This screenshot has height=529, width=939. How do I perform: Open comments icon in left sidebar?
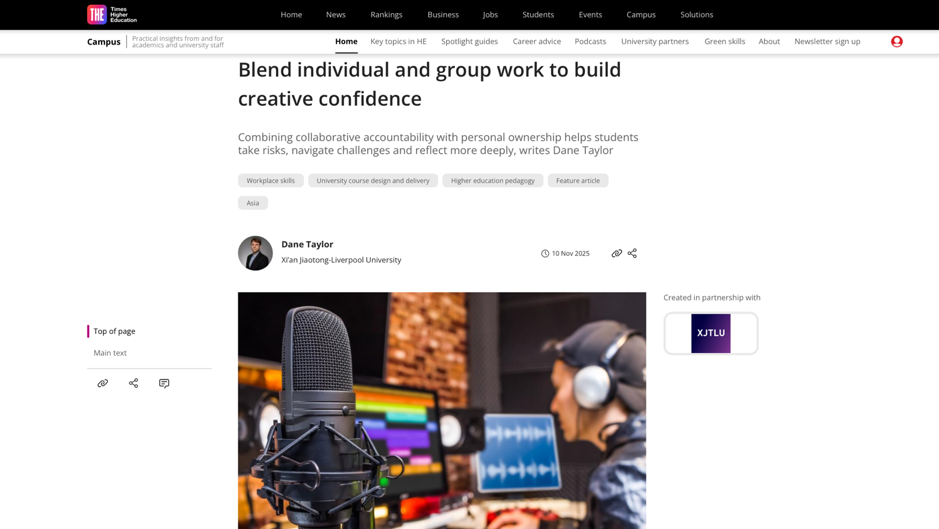164,383
